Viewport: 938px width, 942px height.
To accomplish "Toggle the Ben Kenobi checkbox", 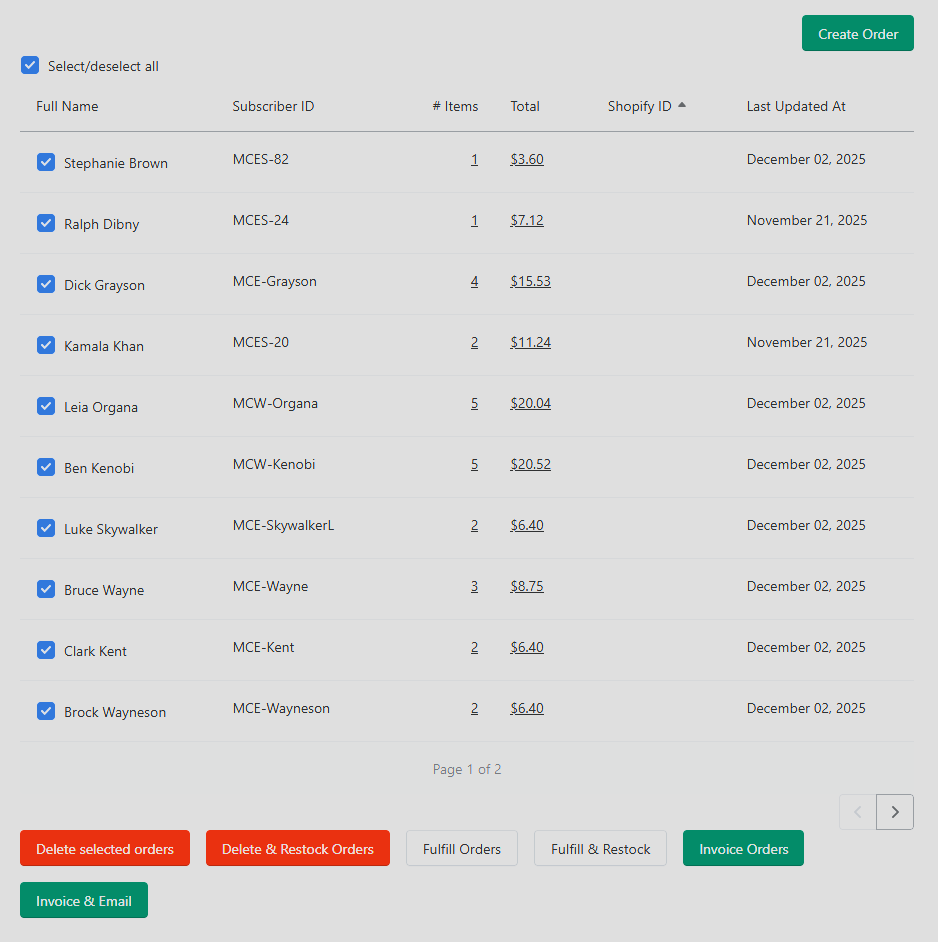I will [46, 467].
